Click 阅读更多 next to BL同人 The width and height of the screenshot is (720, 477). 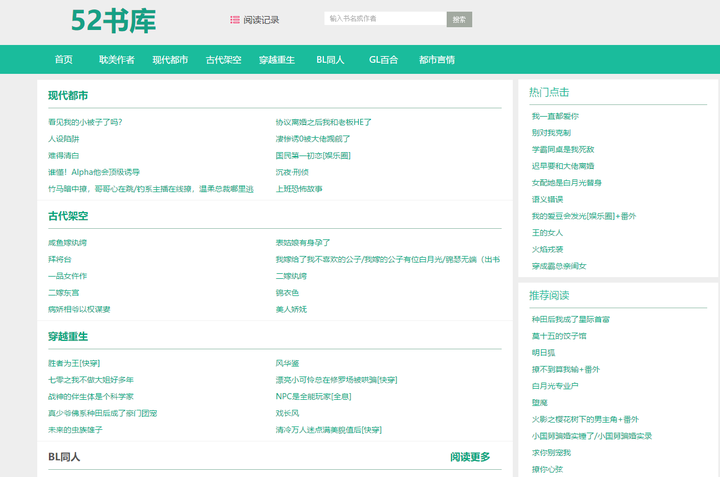tap(470, 457)
